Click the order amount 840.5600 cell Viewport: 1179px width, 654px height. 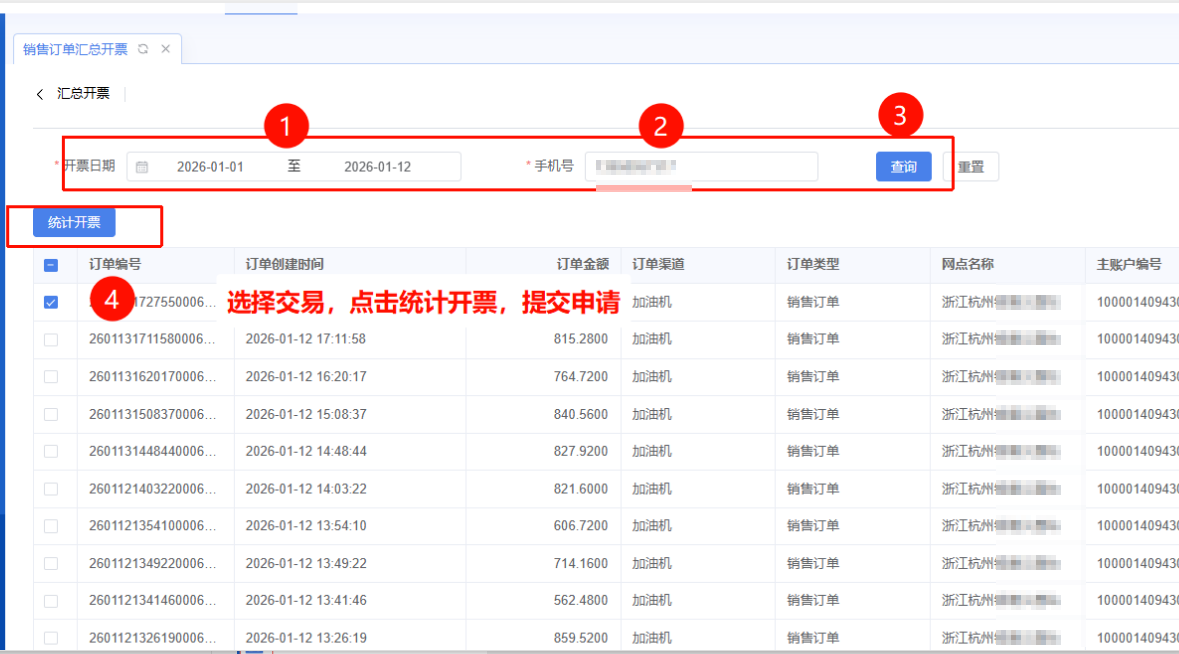pos(580,414)
